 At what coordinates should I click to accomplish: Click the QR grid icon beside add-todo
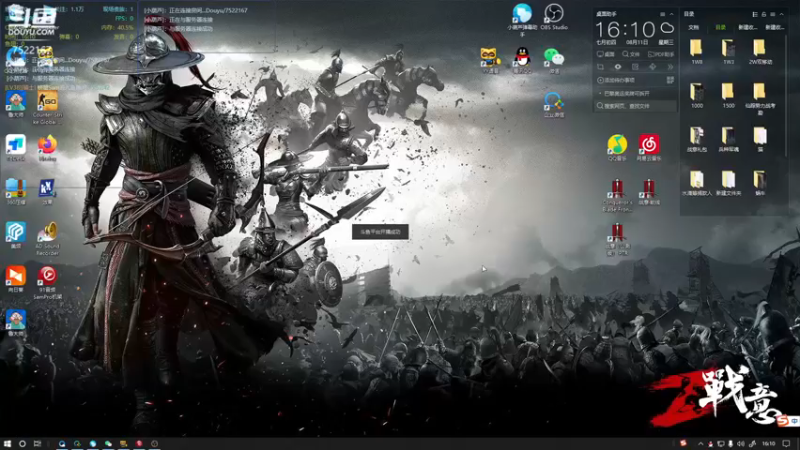(x=670, y=80)
